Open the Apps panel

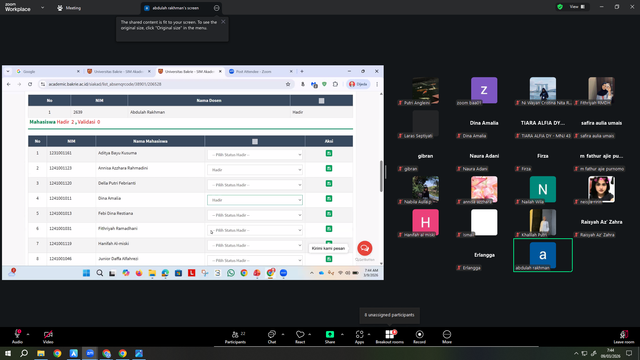click(359, 337)
